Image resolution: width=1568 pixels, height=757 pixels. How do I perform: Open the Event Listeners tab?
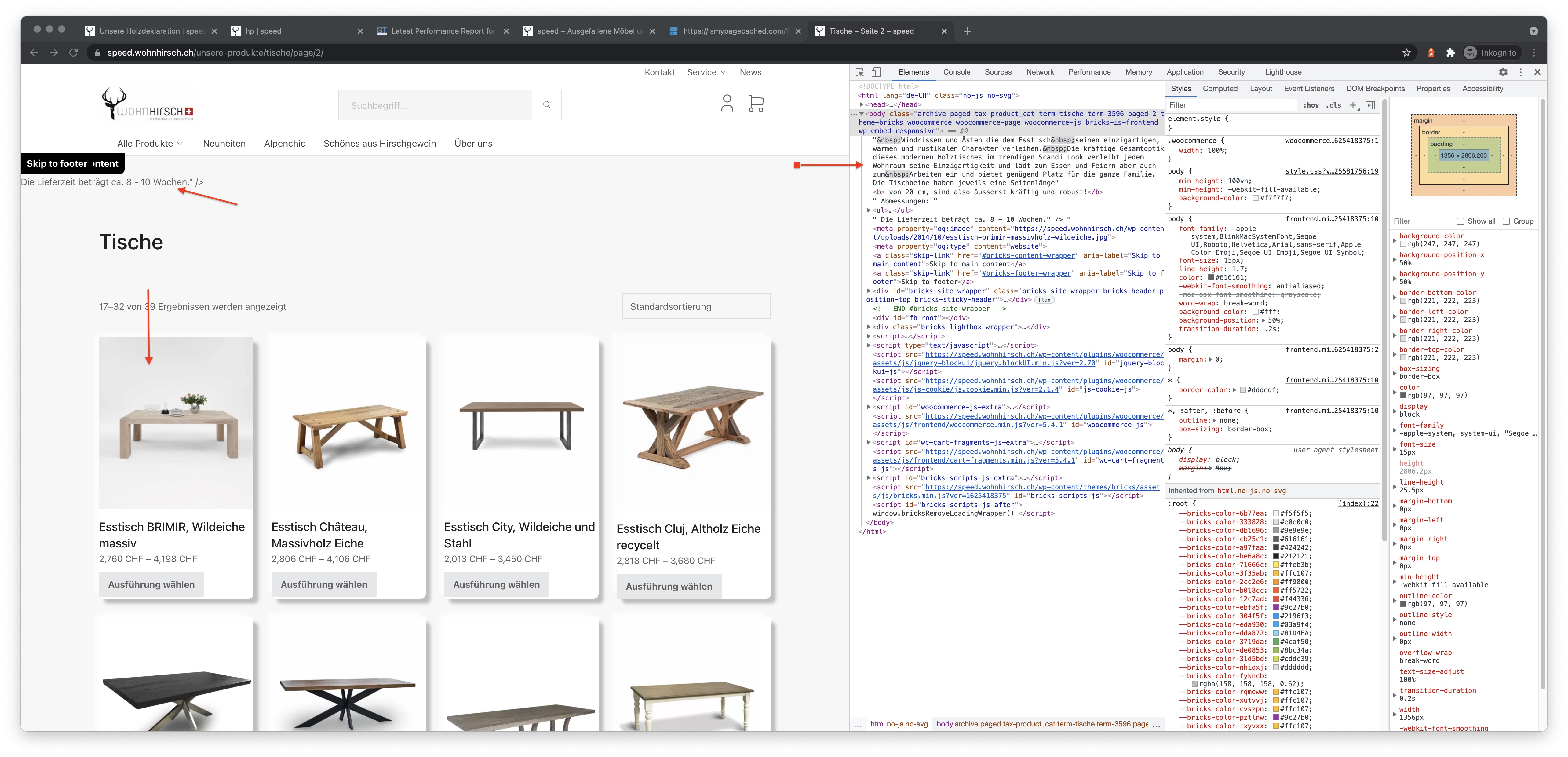tap(1309, 88)
